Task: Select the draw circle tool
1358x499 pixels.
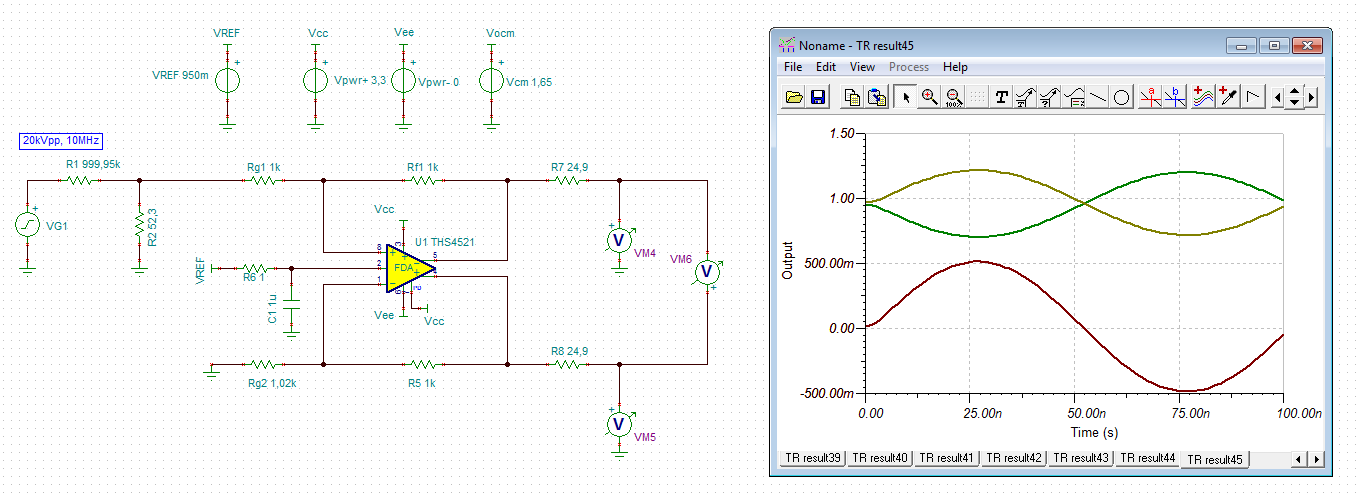Action: coord(1122,97)
